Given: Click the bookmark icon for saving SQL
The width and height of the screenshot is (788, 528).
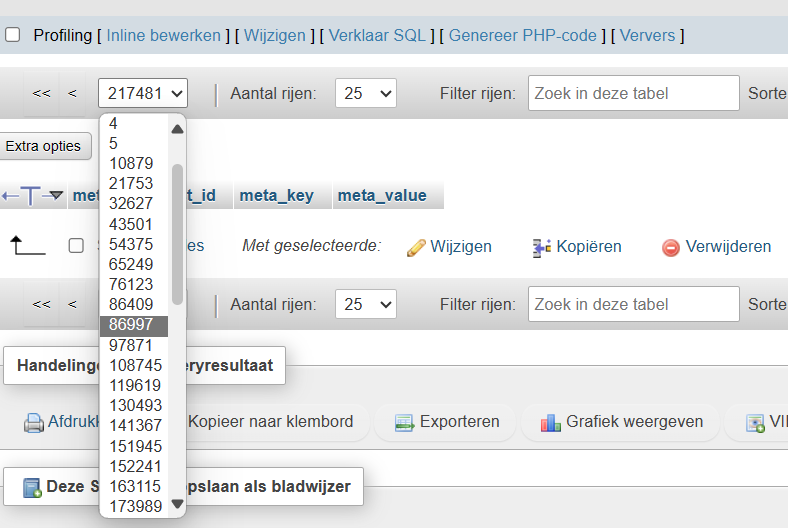Looking at the screenshot, I should (32, 487).
